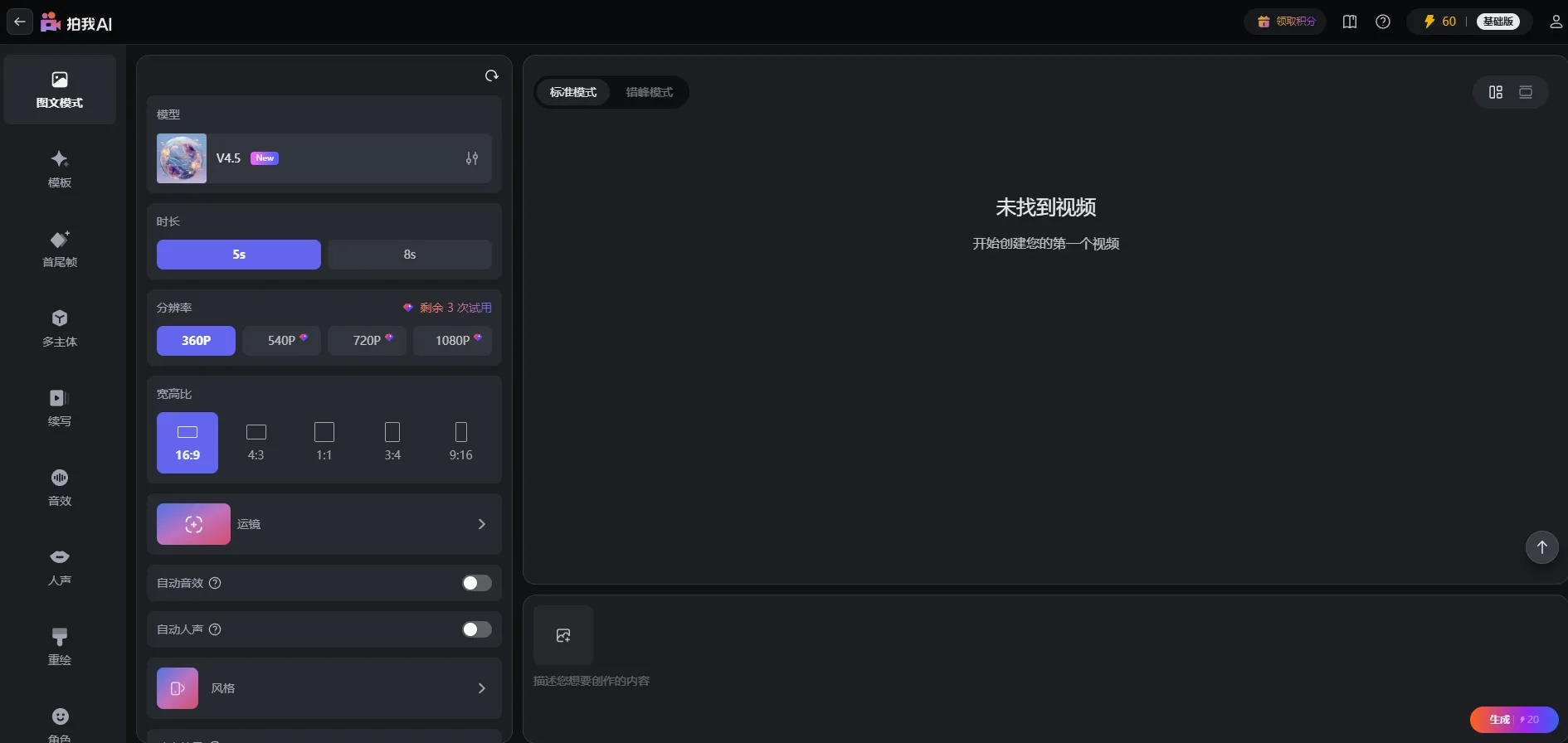Image resolution: width=1568 pixels, height=743 pixels.
Task: Enable the 自动音效 toggle switch
Action: (476, 583)
